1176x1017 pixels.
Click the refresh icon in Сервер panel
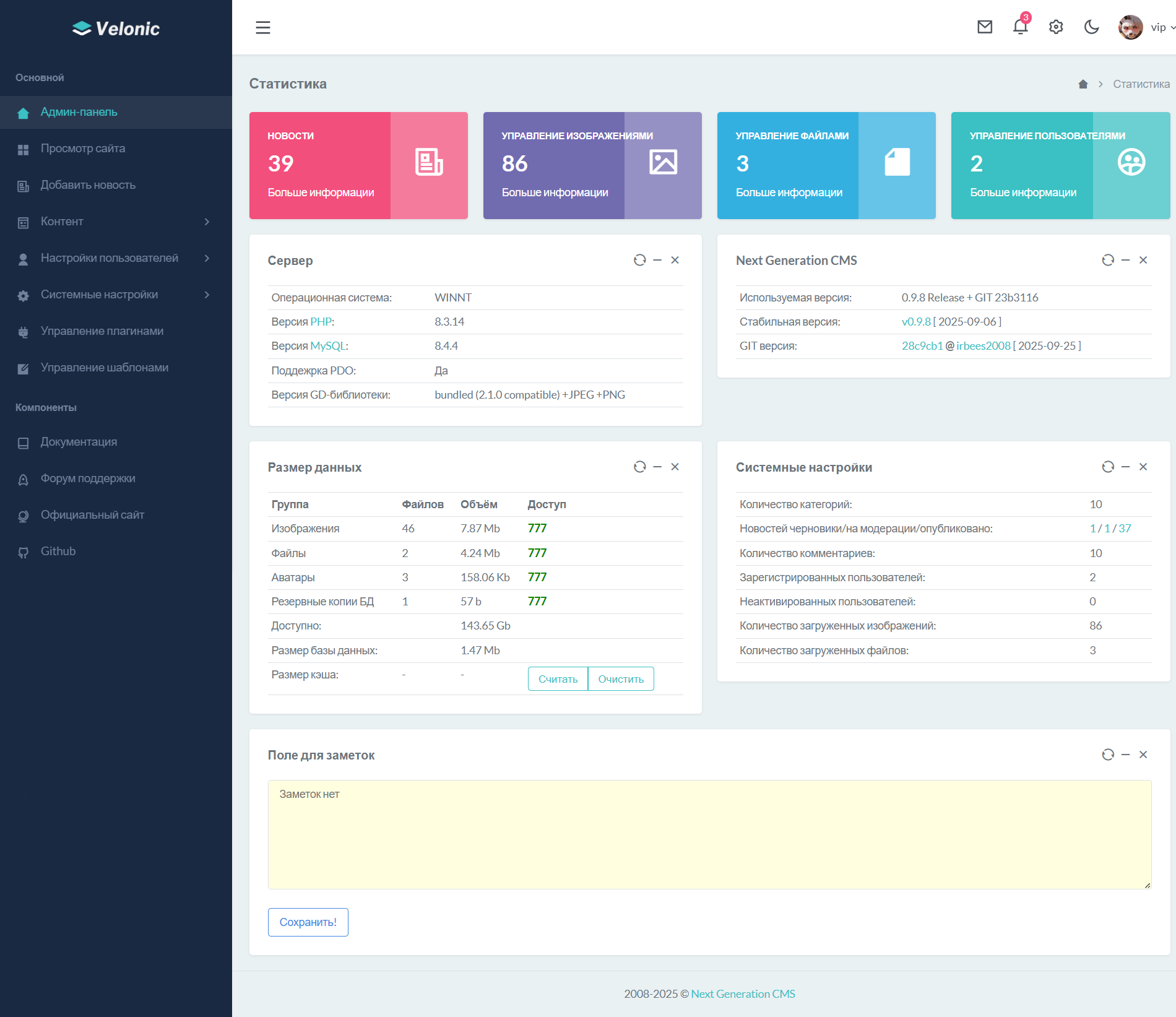639,260
